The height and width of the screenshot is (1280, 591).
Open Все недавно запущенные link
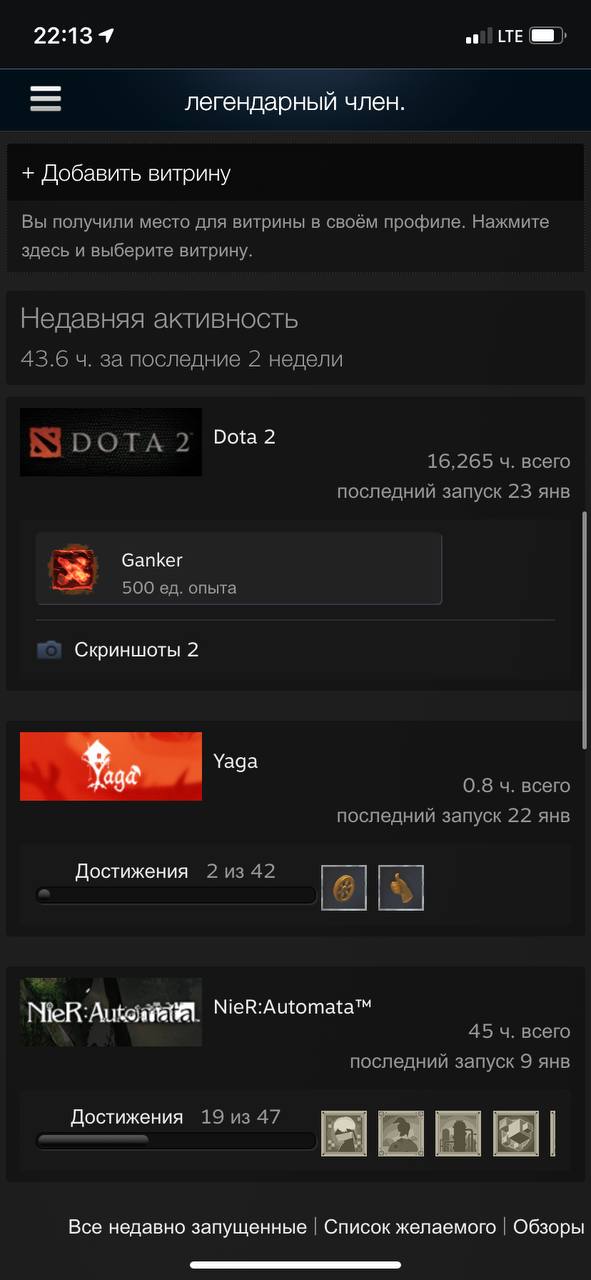[187, 1227]
